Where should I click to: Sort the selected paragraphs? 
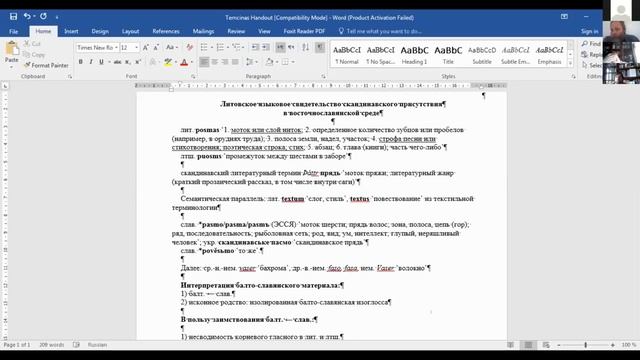(306, 47)
